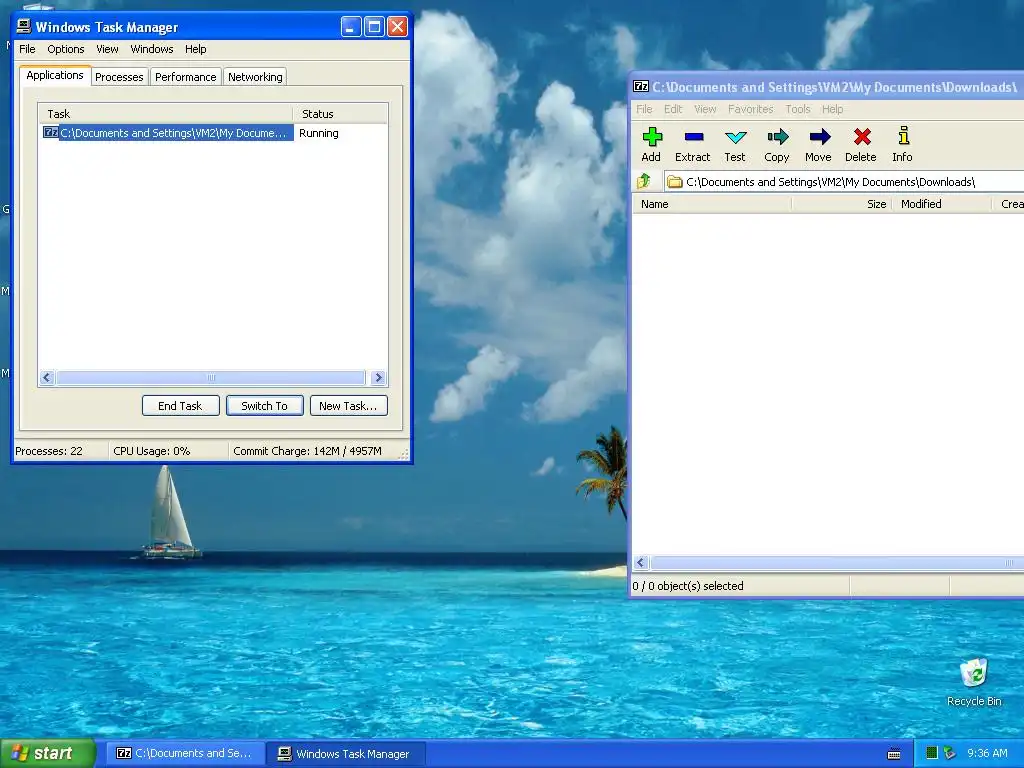
Task: Sort tasks by the Status column header
Action: click(x=340, y=114)
